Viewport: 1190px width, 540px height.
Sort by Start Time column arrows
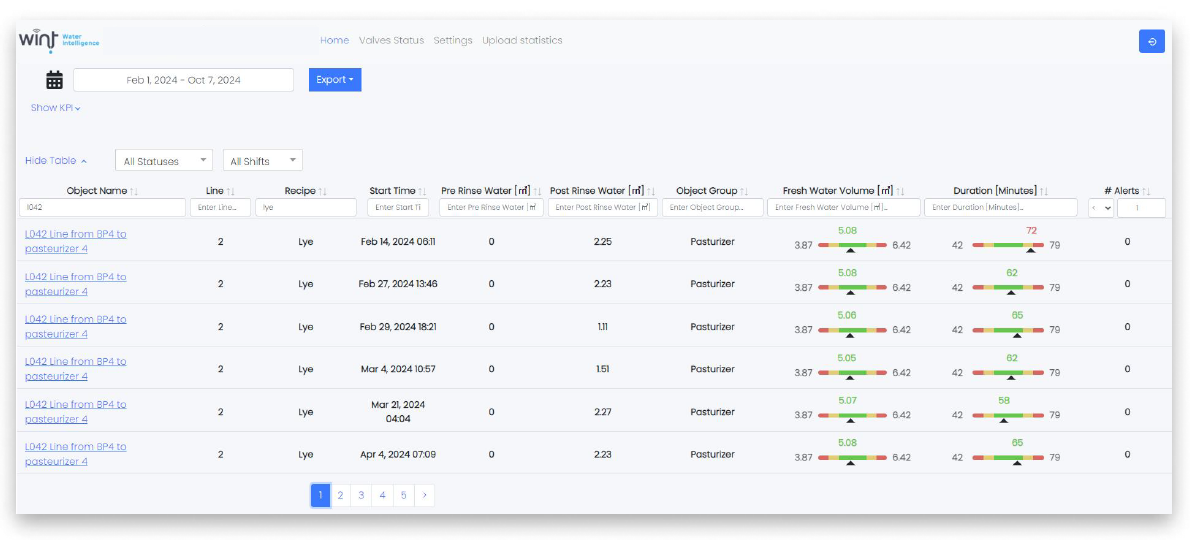(x=422, y=191)
